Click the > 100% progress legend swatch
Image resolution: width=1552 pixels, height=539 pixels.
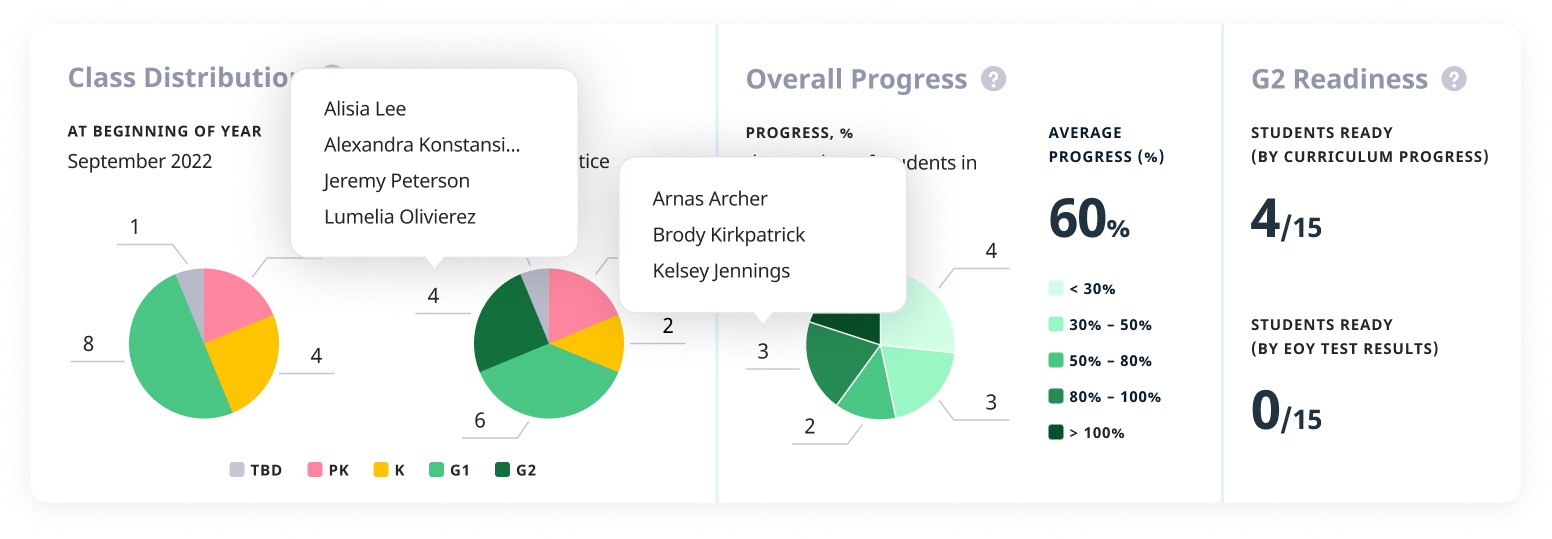(x=1056, y=433)
